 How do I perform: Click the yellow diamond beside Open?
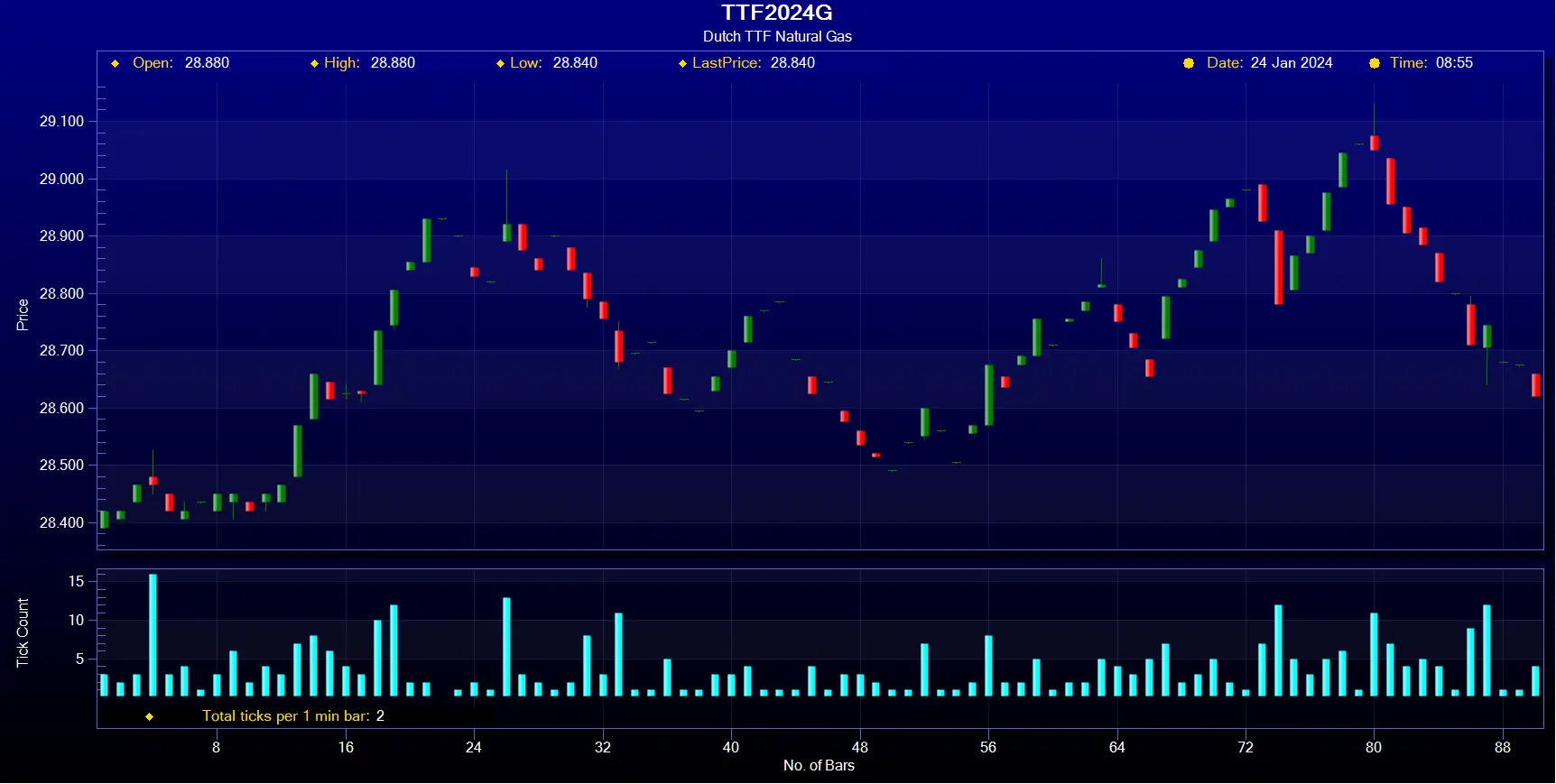115,63
